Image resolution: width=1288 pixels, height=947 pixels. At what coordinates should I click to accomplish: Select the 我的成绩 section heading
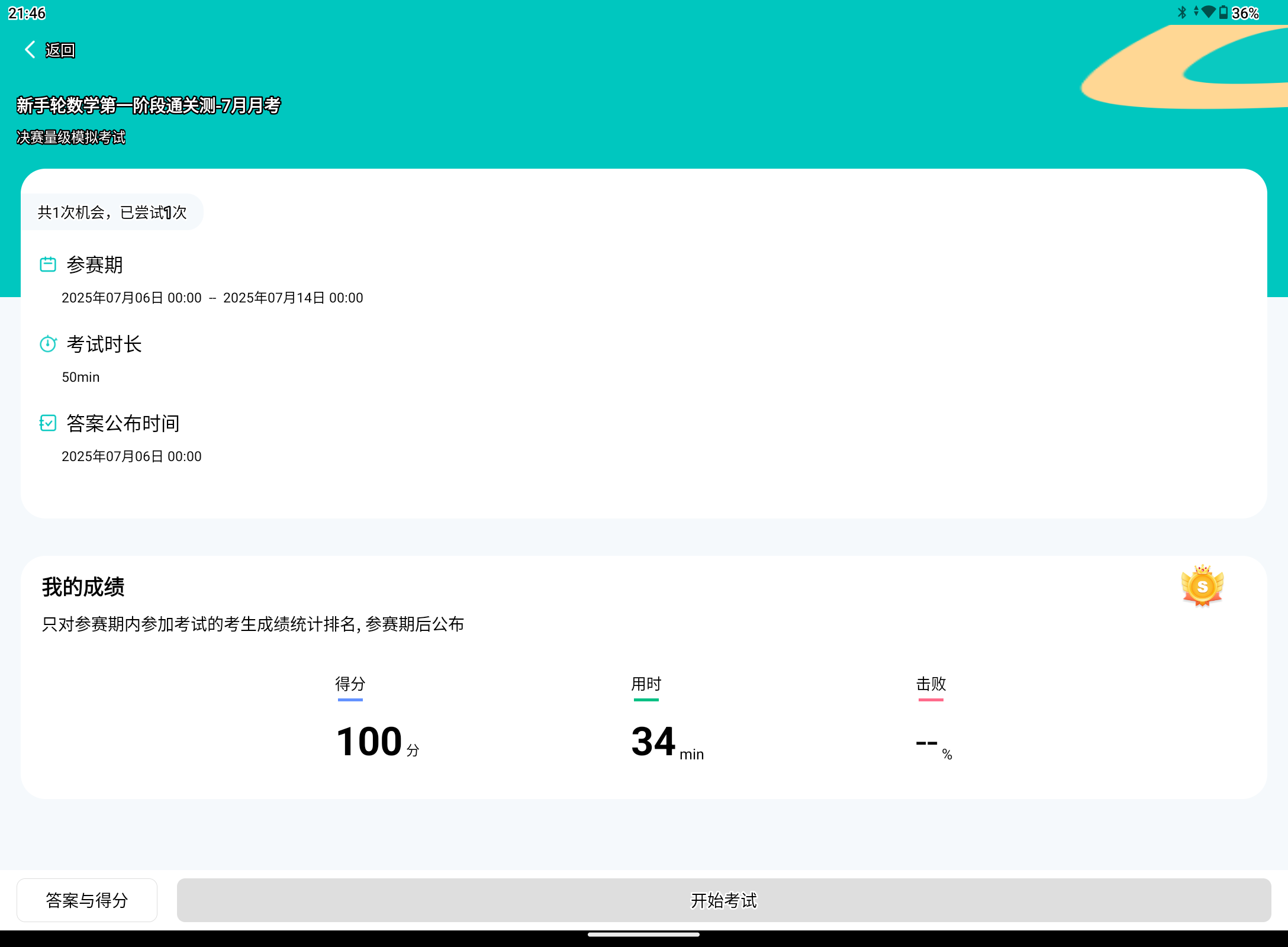coord(83,587)
